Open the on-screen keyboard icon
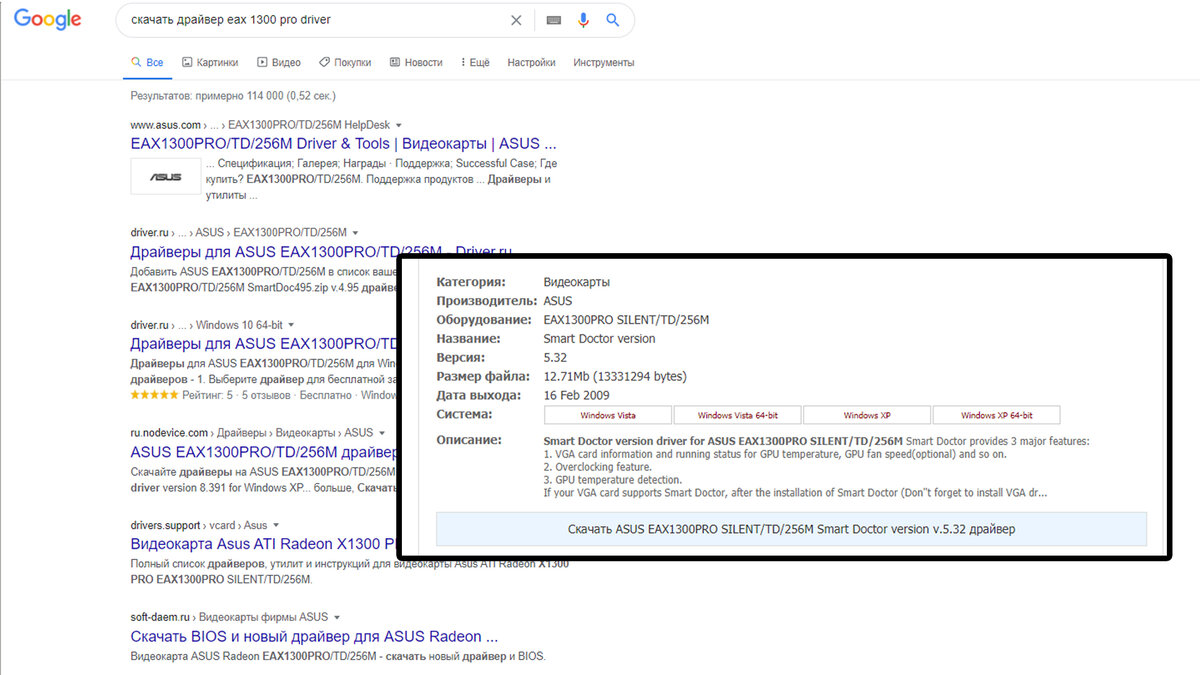 (553, 20)
